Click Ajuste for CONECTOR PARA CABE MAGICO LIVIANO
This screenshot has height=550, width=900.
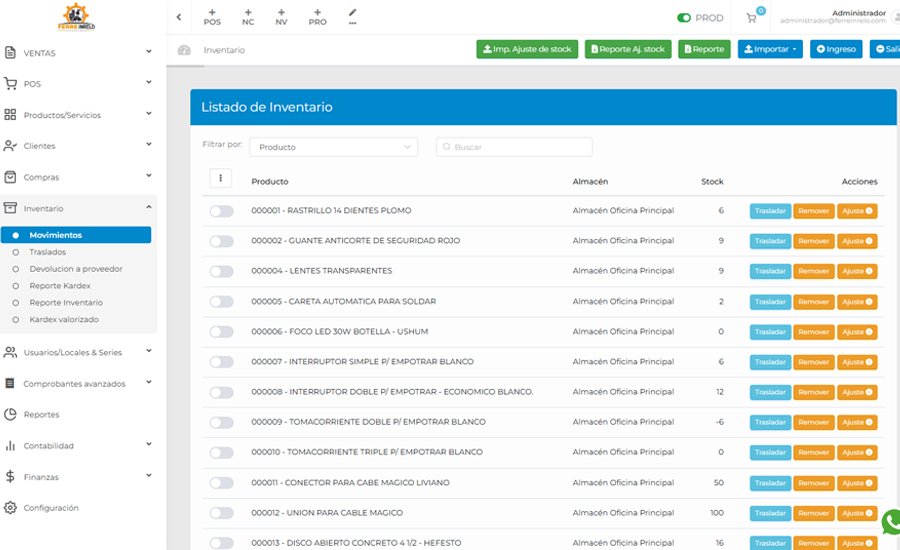point(857,483)
